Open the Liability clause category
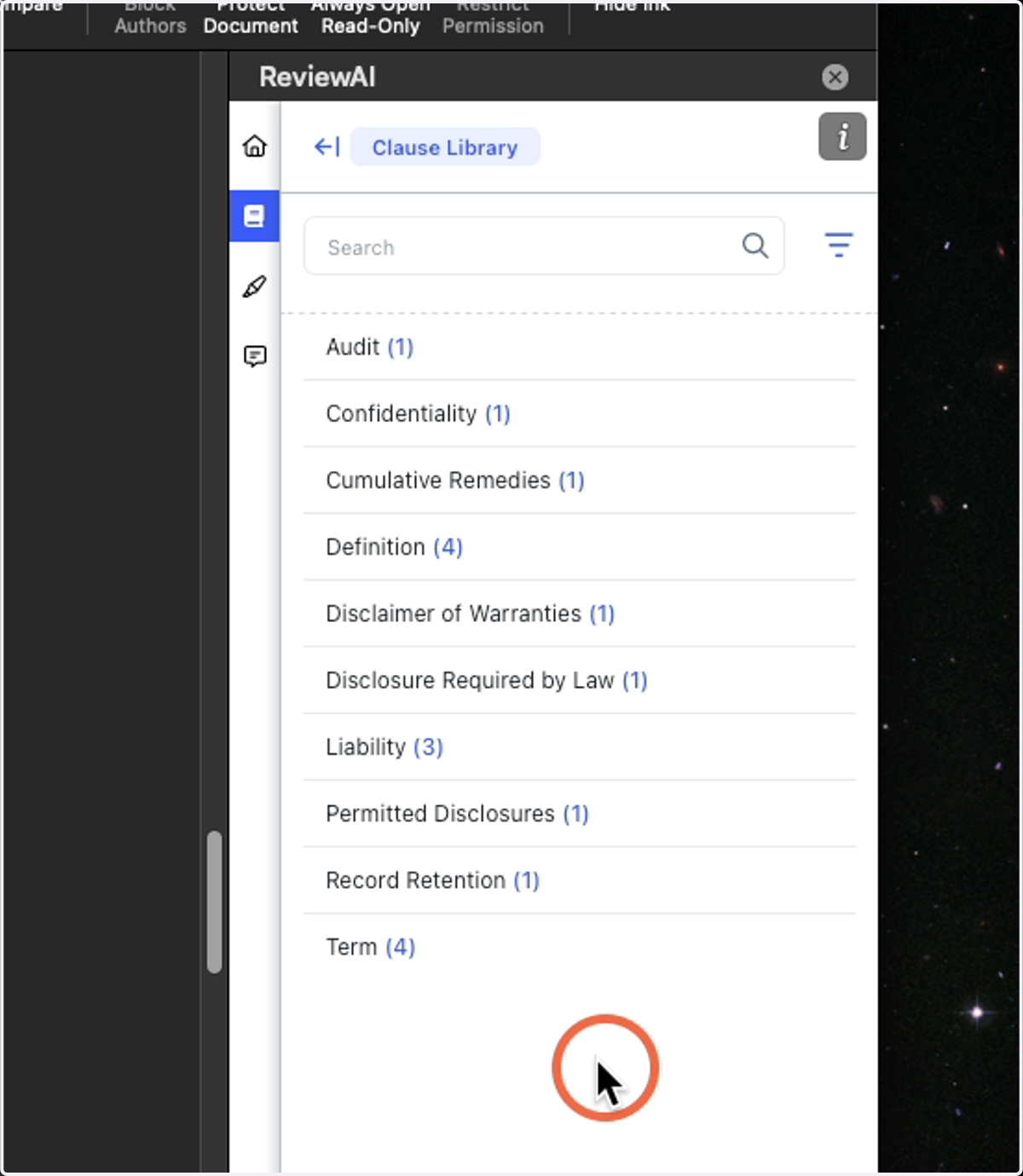The width and height of the screenshot is (1023, 1176). pyautogui.click(x=580, y=747)
